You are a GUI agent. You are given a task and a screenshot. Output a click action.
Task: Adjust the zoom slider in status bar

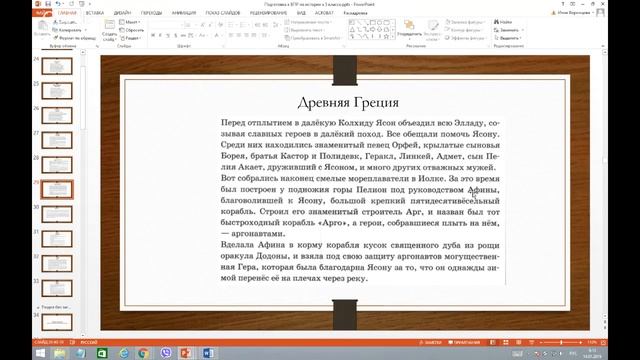(x=561, y=342)
